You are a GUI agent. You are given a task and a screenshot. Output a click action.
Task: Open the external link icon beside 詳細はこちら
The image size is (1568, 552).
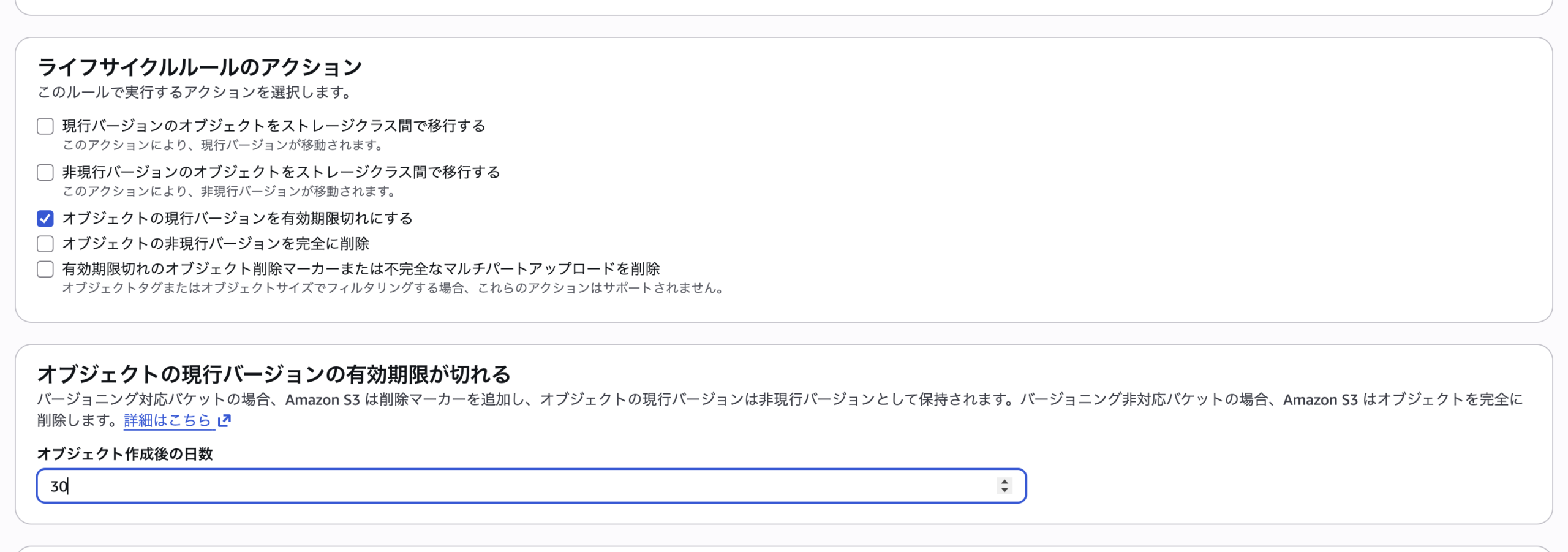(224, 420)
